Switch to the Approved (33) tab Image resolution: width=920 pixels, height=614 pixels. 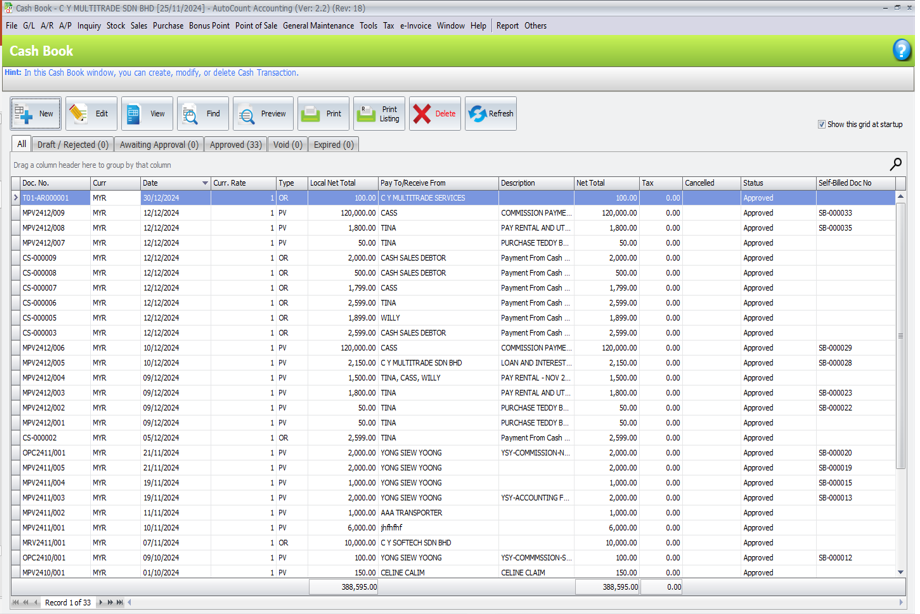235,145
